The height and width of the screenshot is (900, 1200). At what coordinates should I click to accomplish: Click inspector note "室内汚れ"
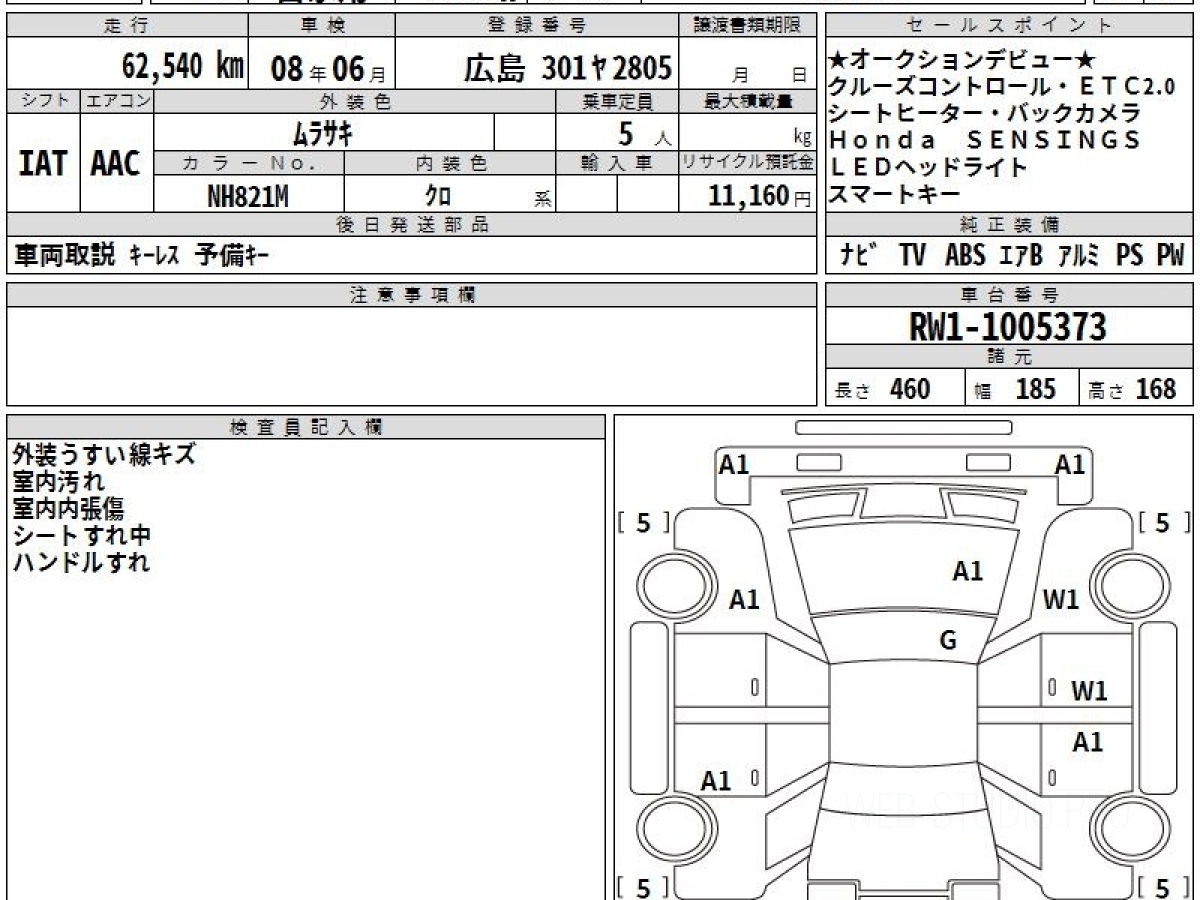[58, 482]
